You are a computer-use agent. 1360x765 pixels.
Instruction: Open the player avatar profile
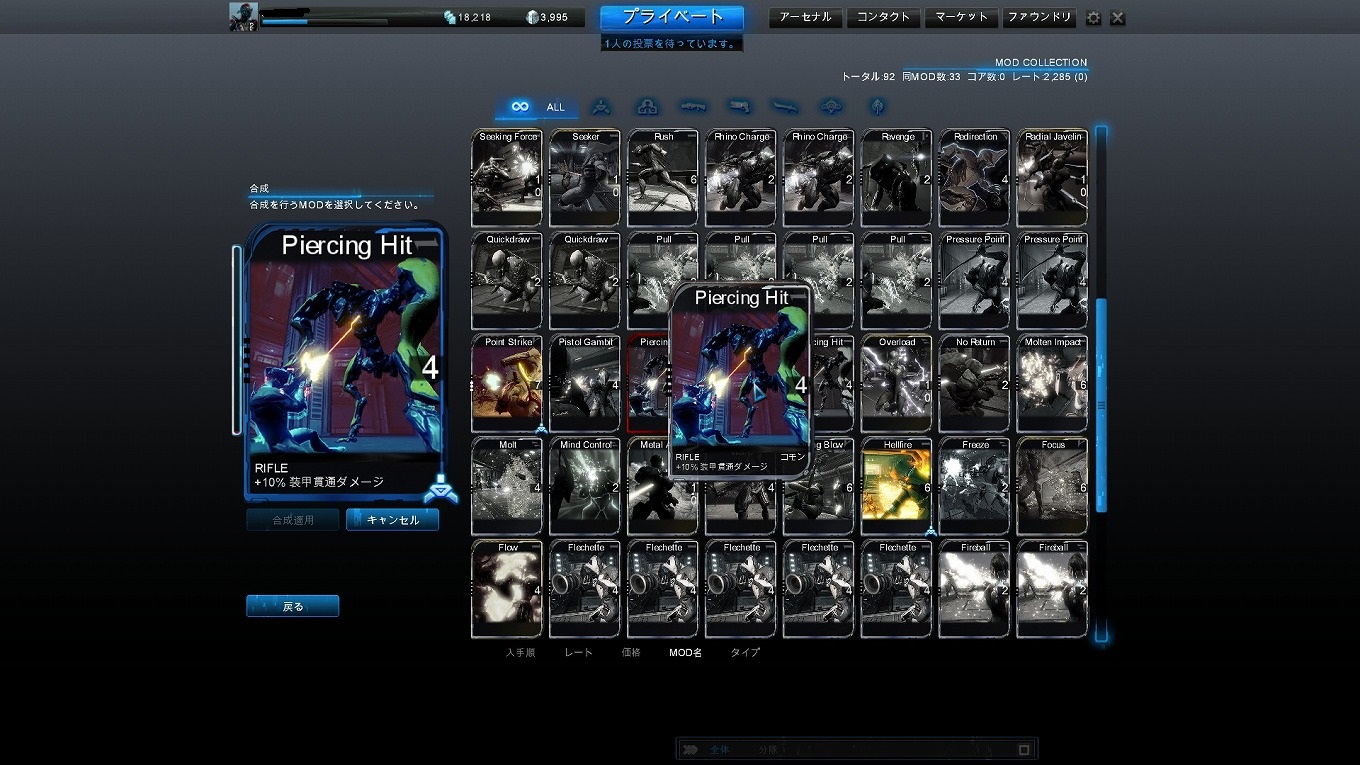(244, 17)
